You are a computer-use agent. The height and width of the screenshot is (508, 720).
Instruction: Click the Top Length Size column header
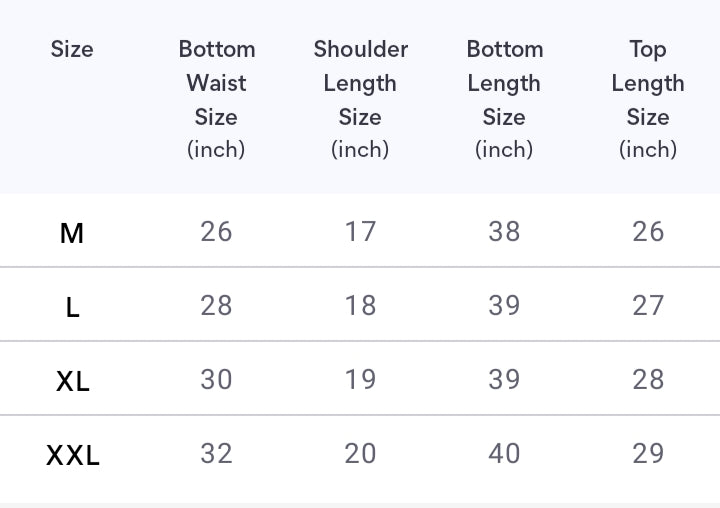(648, 98)
